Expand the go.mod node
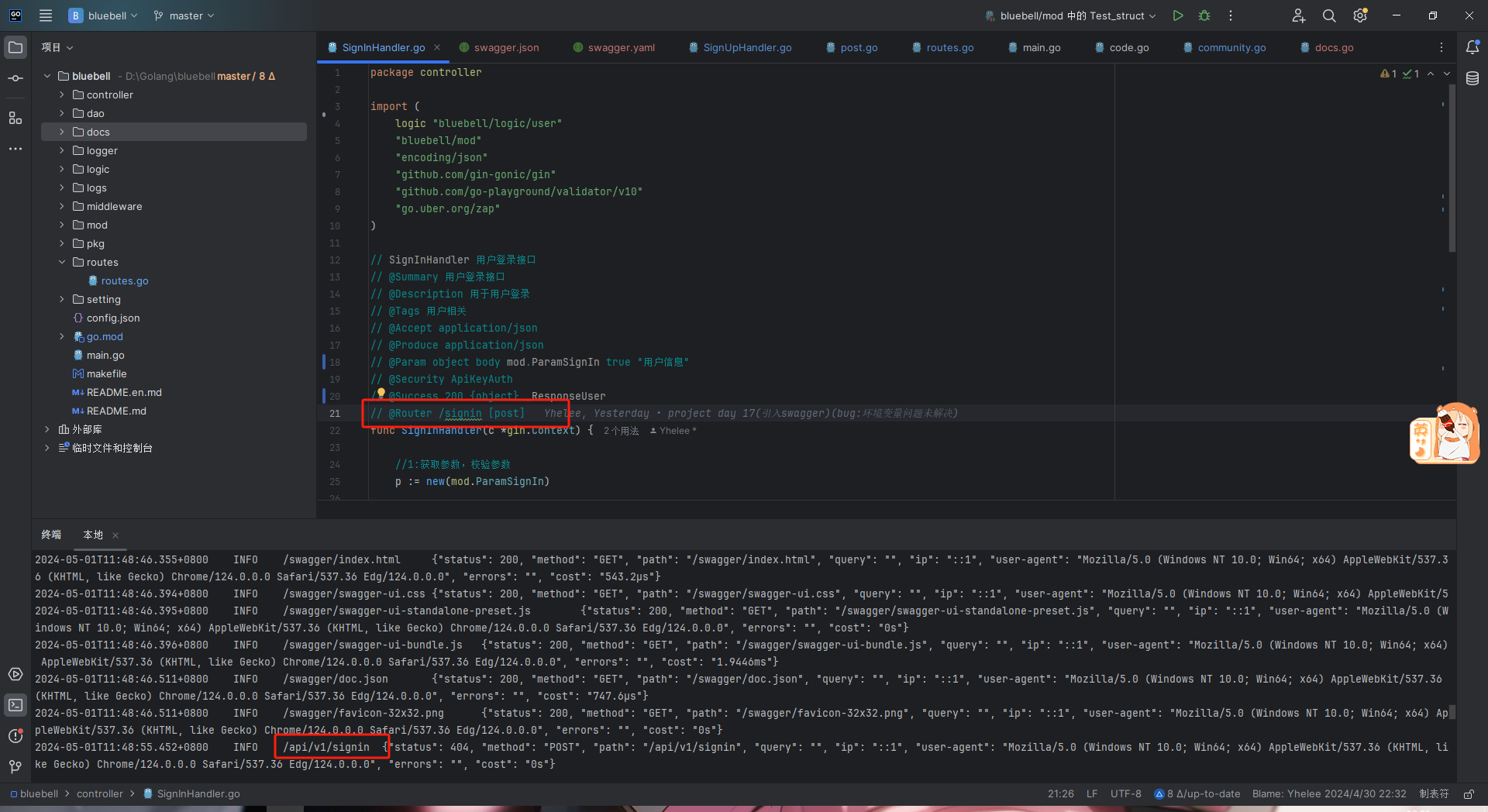The height and width of the screenshot is (812, 1488). pos(62,336)
